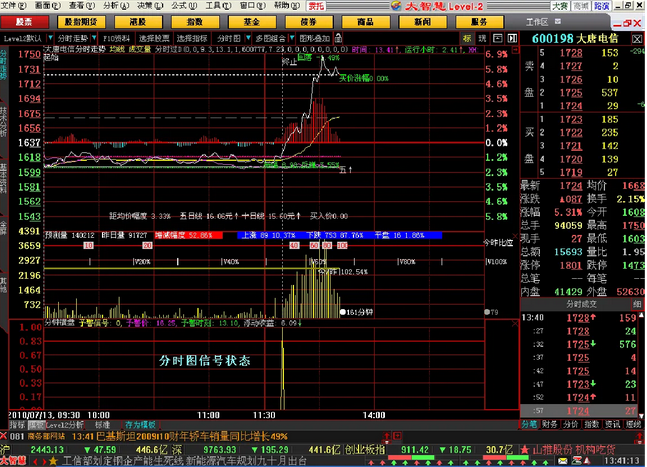The image size is (647, 467).
Task: Click the red up-arrow icon at right of ticker
Action: 642,436
